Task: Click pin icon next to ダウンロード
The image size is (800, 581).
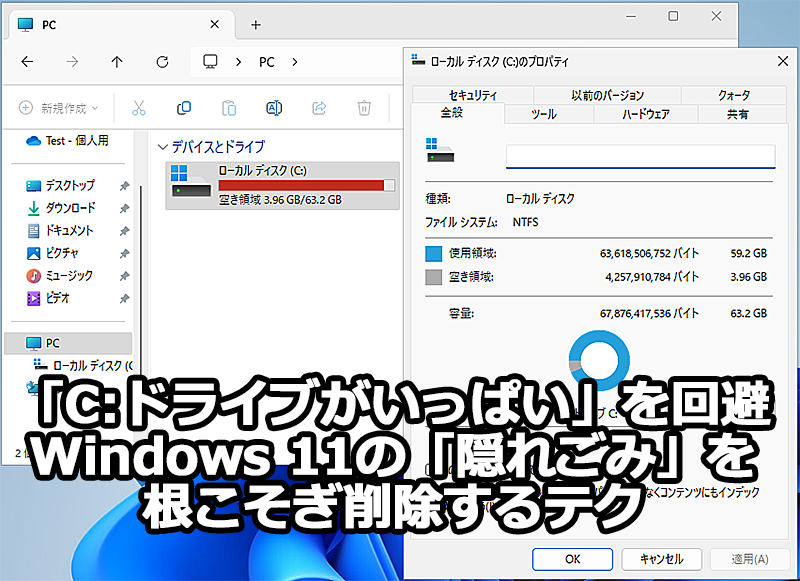Action: pos(124,209)
